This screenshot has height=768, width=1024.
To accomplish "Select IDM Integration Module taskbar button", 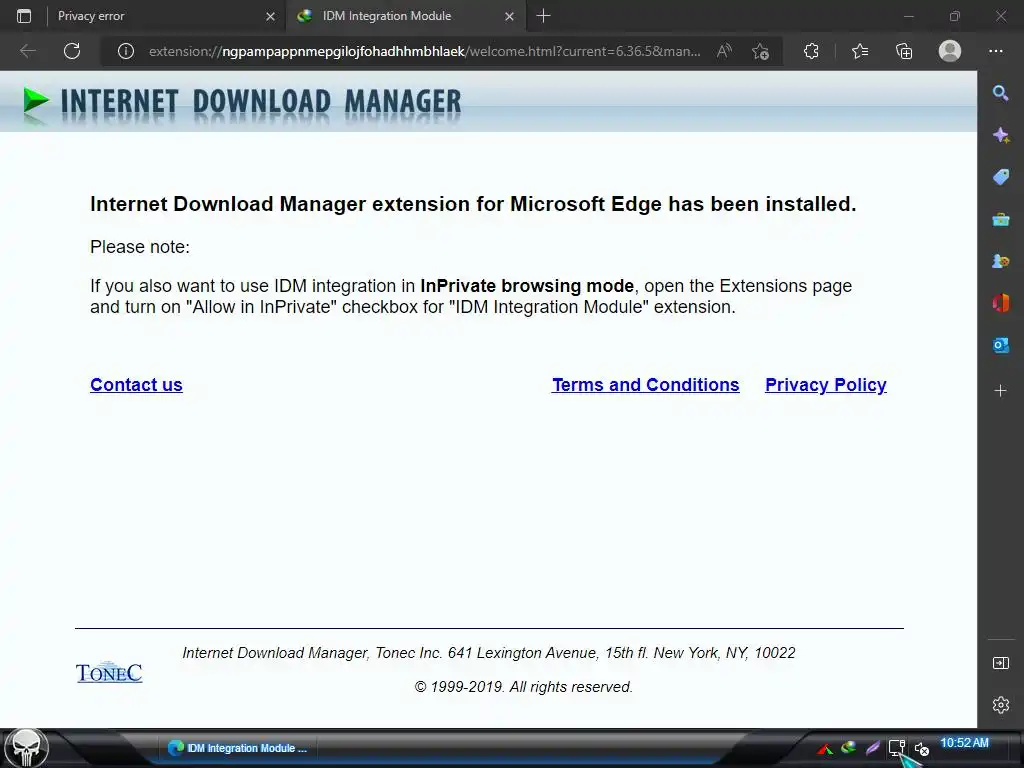I will pos(238,748).
